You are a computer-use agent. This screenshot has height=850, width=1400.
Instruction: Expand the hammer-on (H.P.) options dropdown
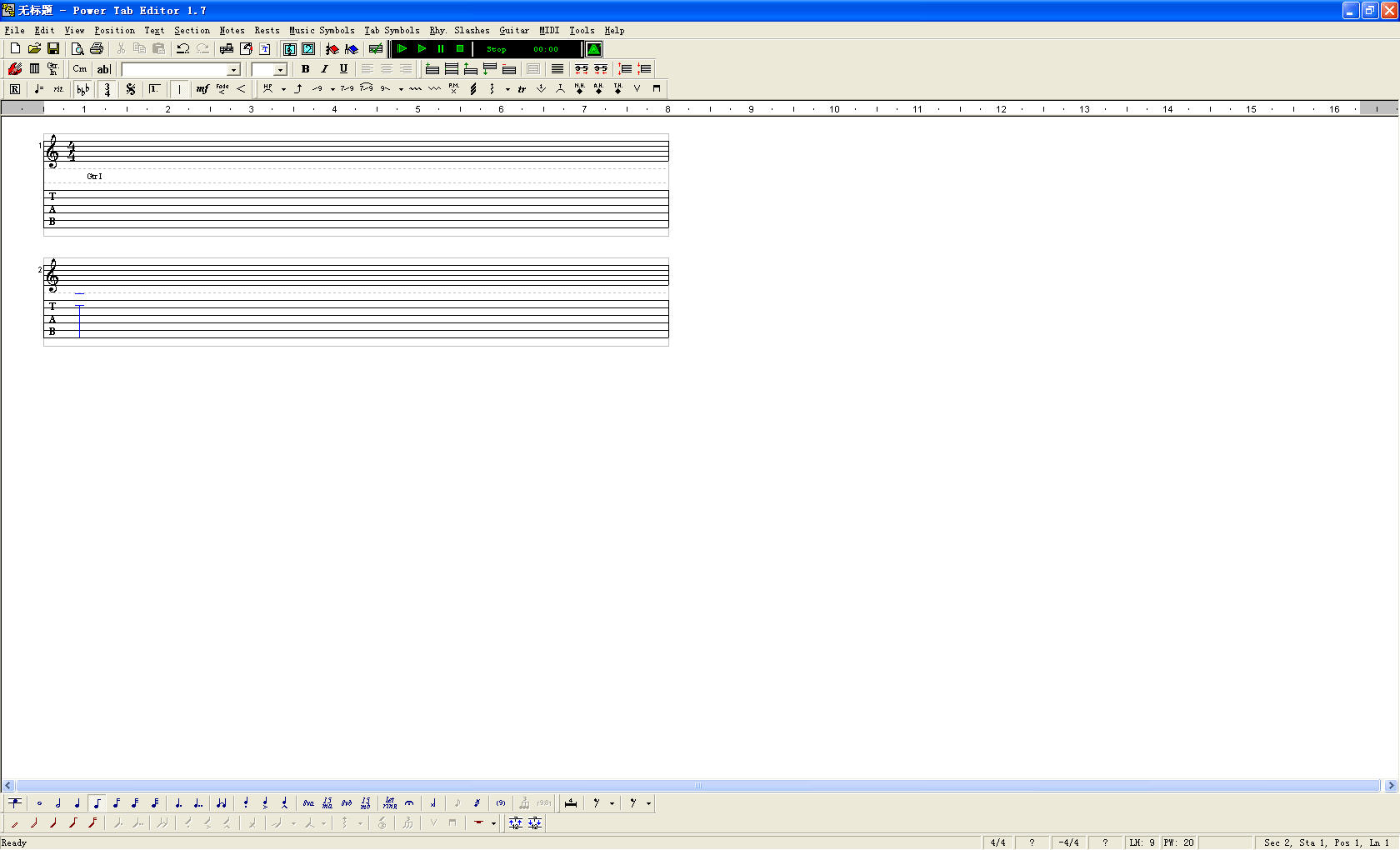pos(282,89)
